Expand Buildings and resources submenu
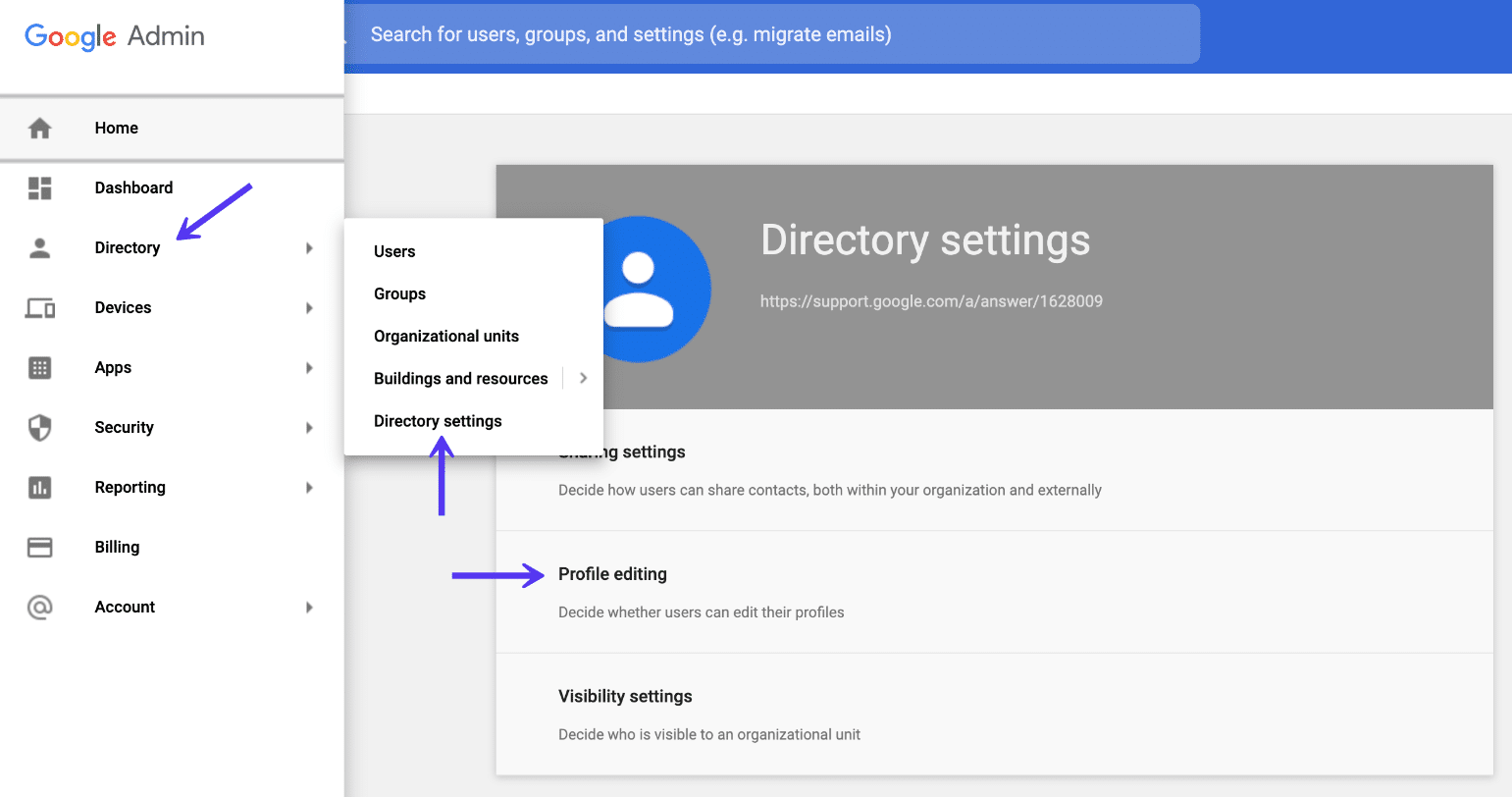 point(583,378)
